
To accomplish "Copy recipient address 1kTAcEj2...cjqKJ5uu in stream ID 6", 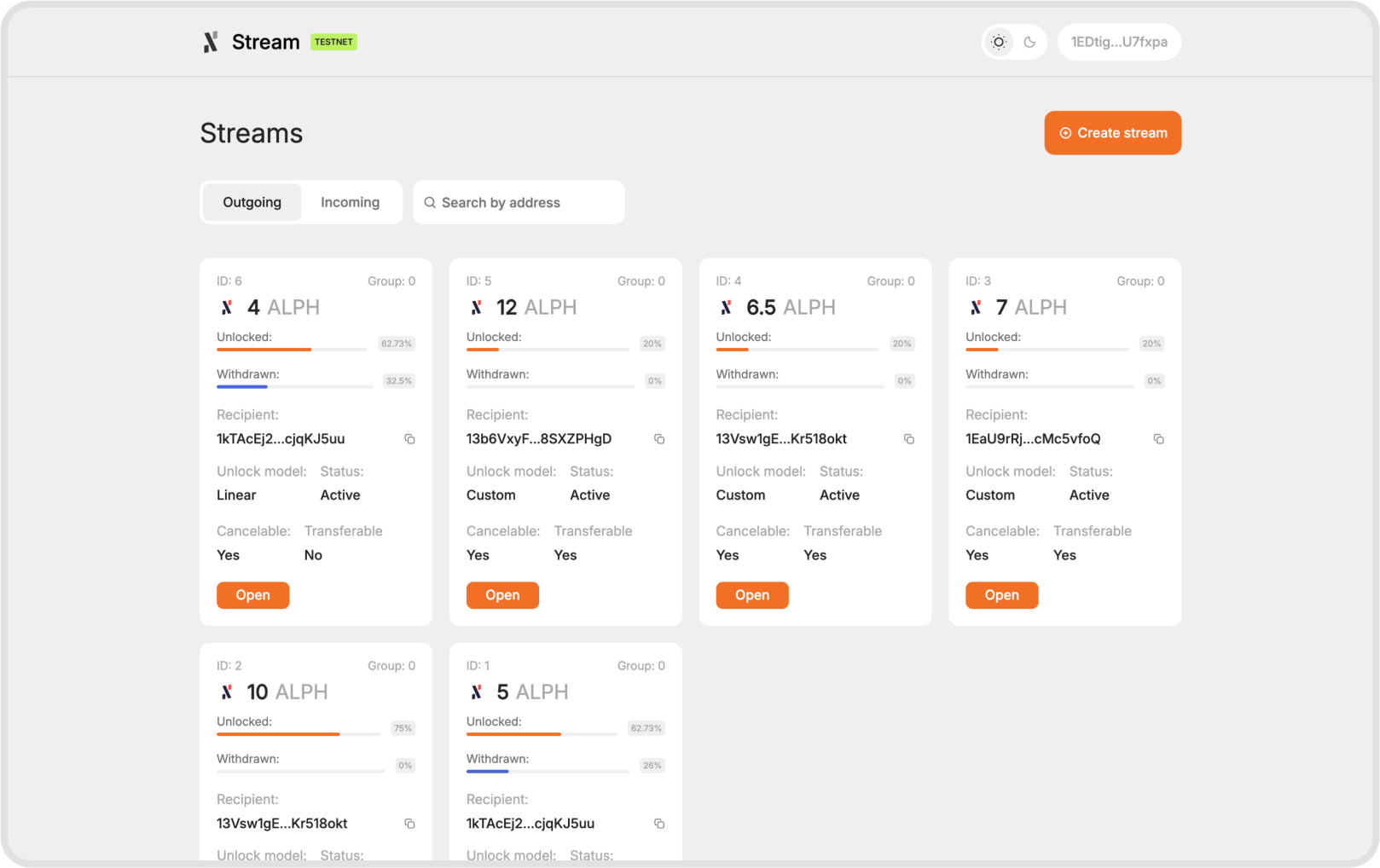I will tap(409, 439).
